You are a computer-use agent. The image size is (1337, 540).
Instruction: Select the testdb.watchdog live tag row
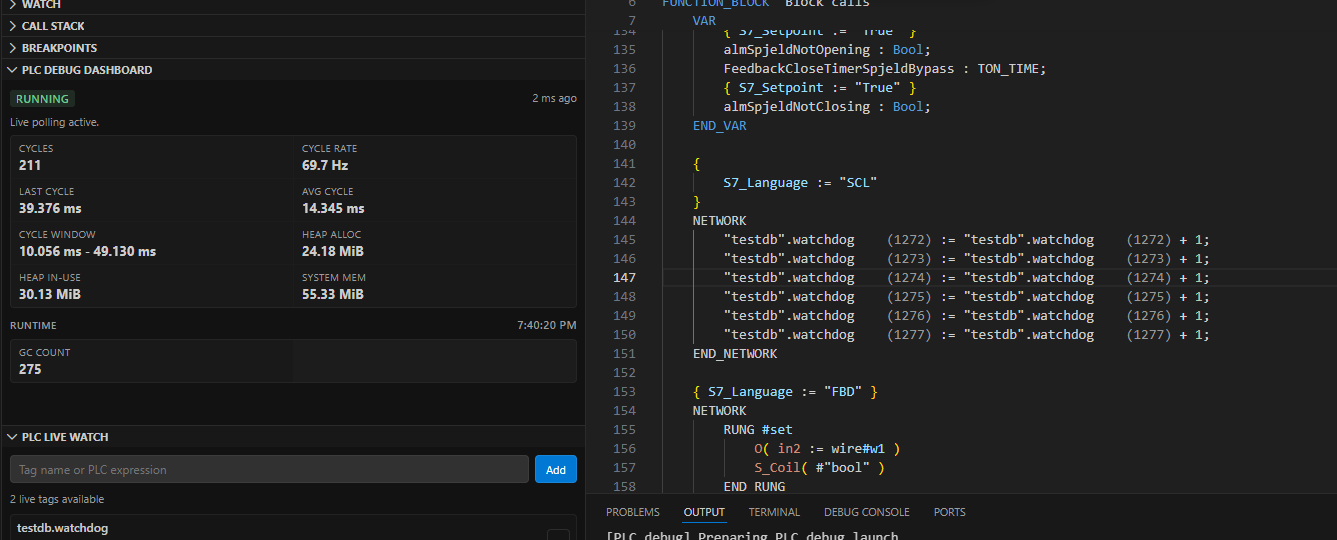[x=293, y=528]
